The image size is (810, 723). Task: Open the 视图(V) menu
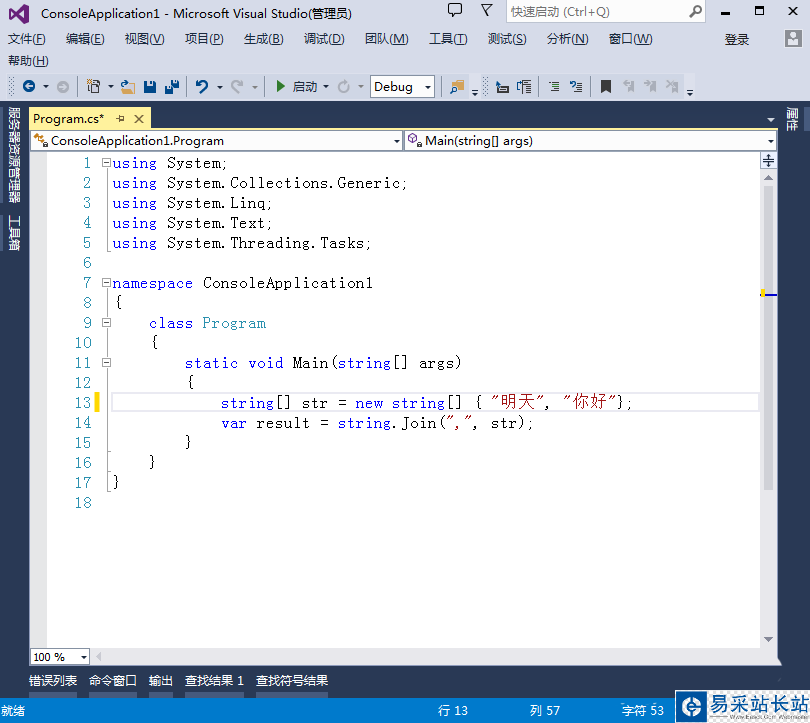point(145,39)
